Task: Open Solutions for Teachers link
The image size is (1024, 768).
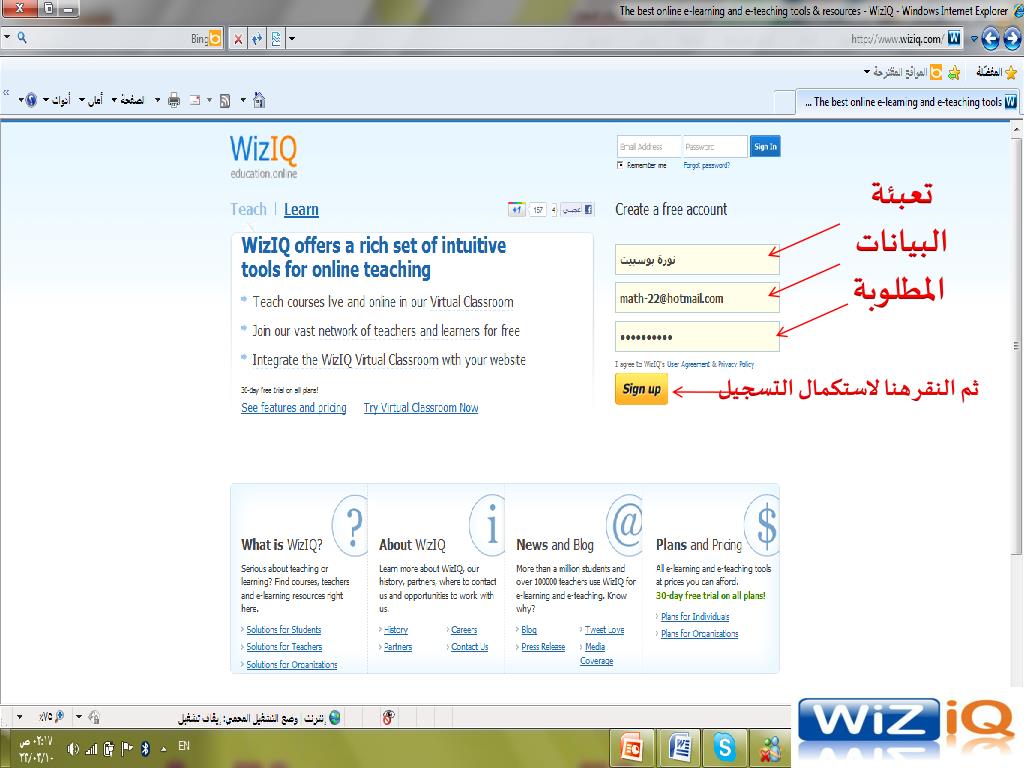Action: click(284, 647)
